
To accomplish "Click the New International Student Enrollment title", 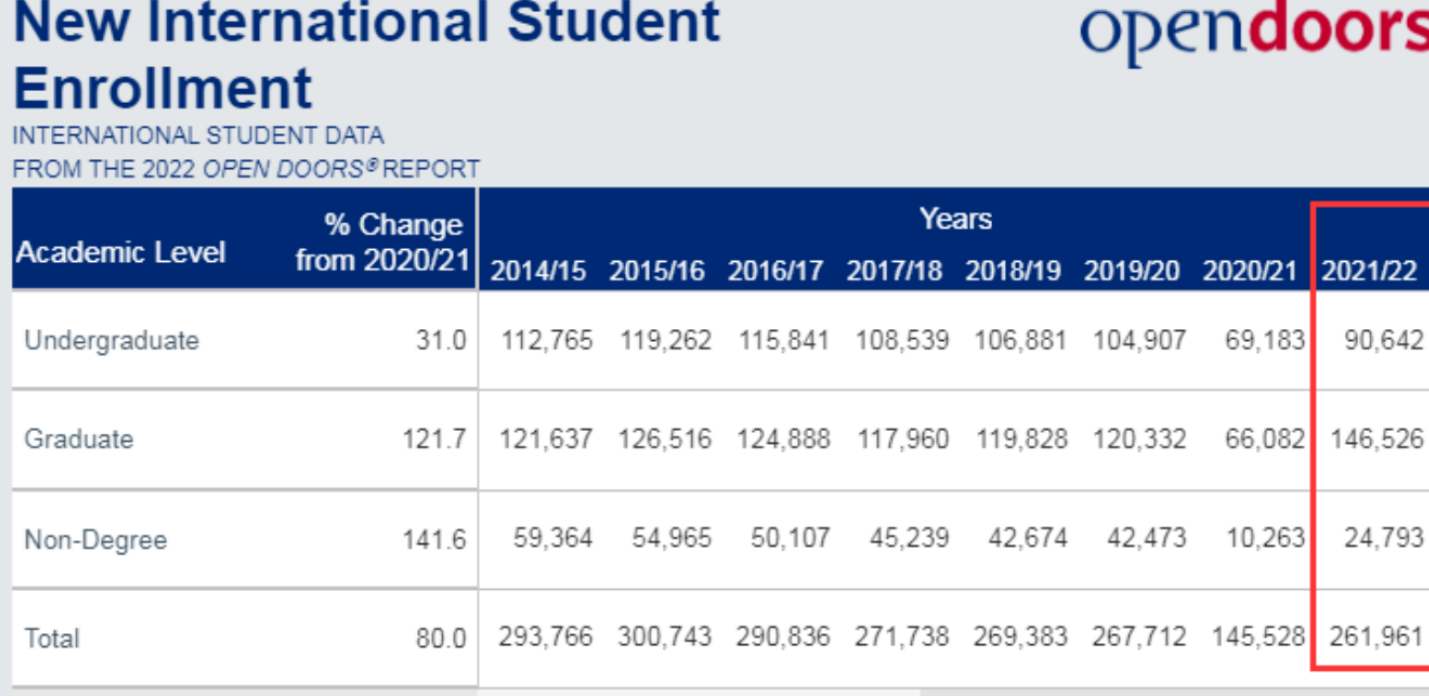I will 366,55.
